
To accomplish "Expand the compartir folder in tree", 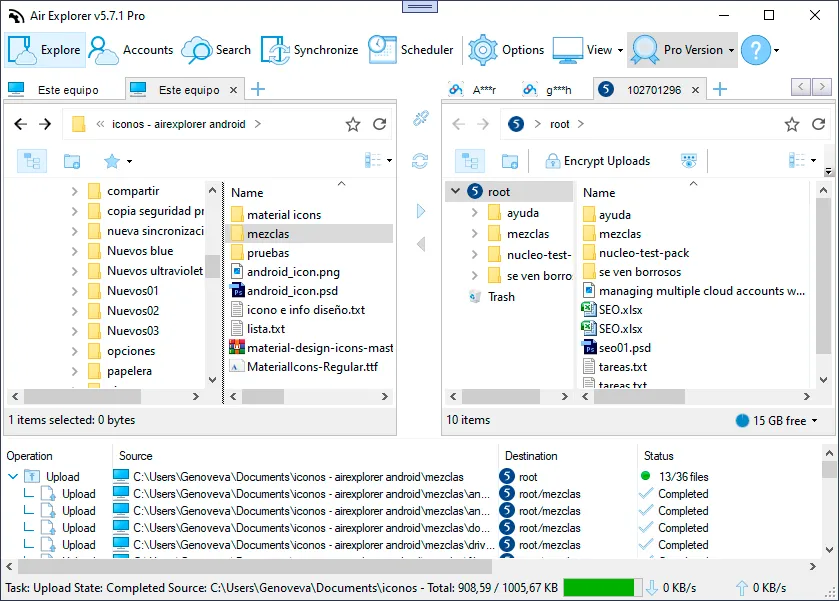I will (74, 191).
